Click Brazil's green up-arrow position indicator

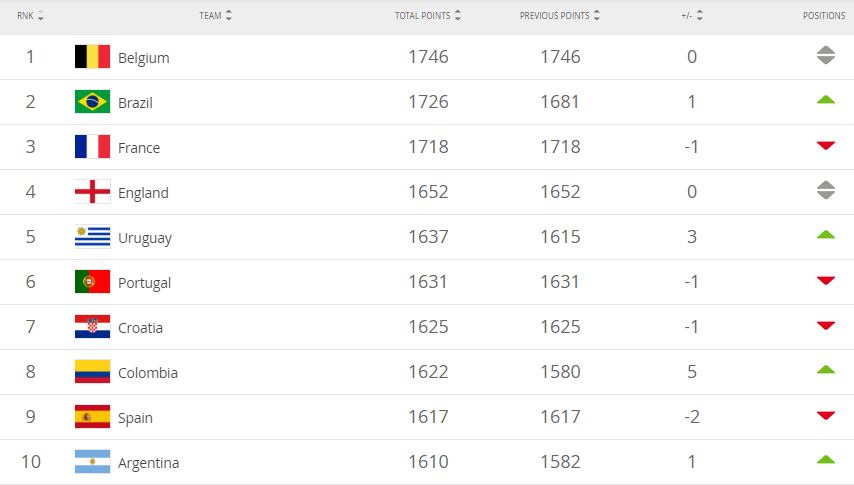coord(825,100)
